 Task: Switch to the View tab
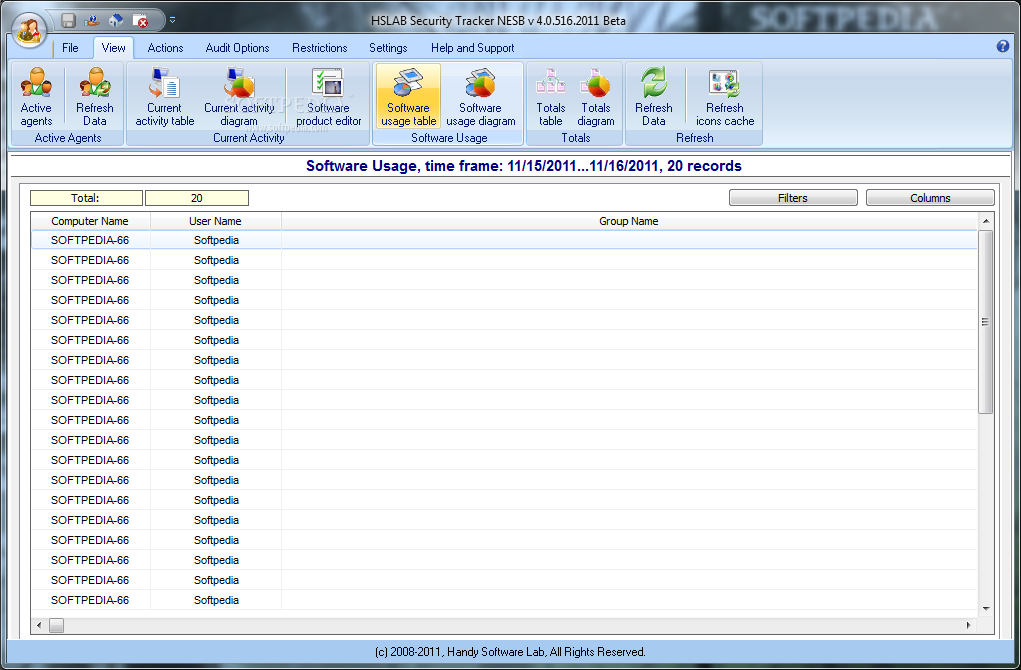113,48
